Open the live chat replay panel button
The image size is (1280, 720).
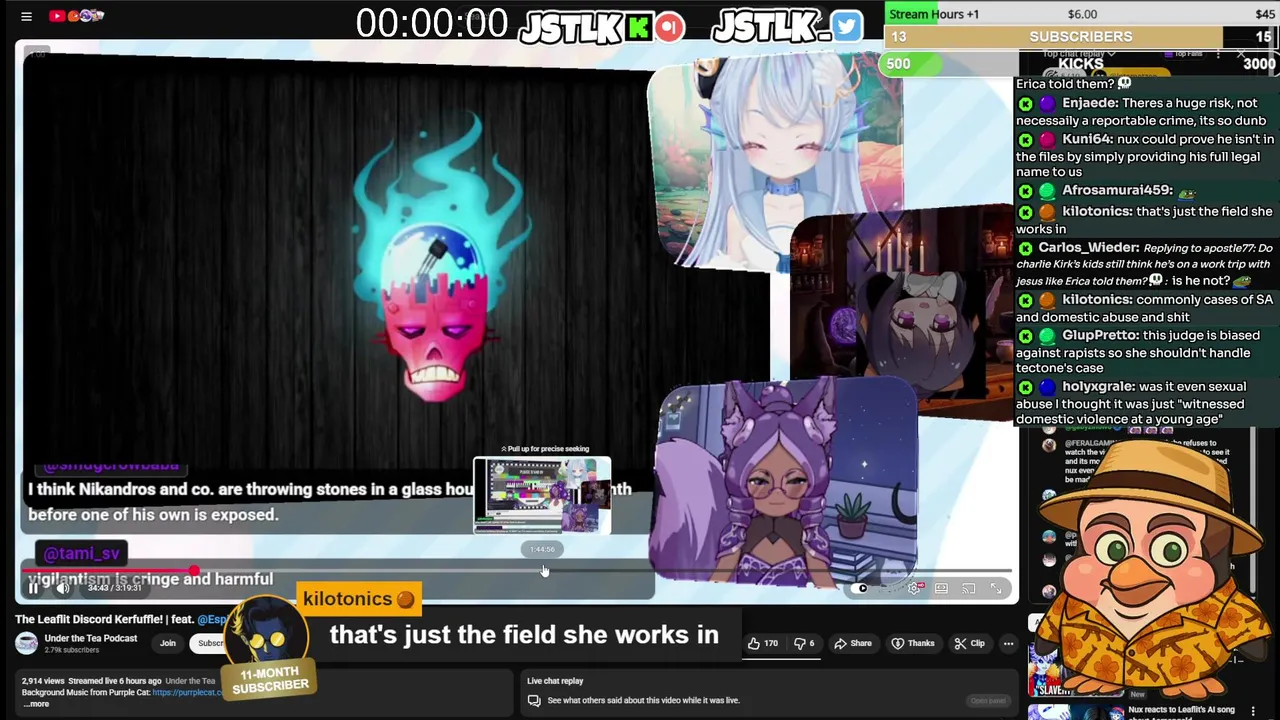pos(987,700)
